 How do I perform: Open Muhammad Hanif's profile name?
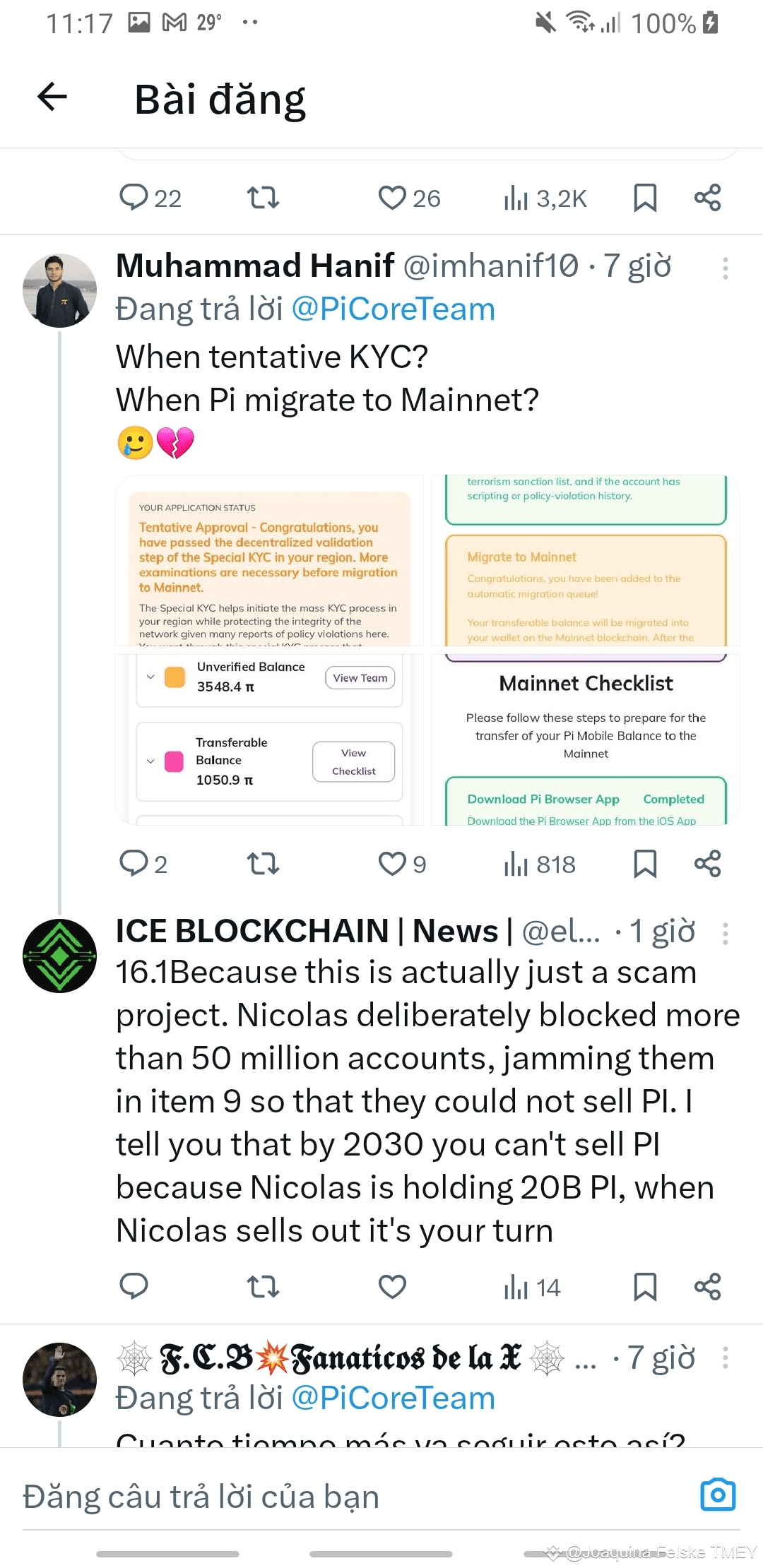(x=255, y=266)
